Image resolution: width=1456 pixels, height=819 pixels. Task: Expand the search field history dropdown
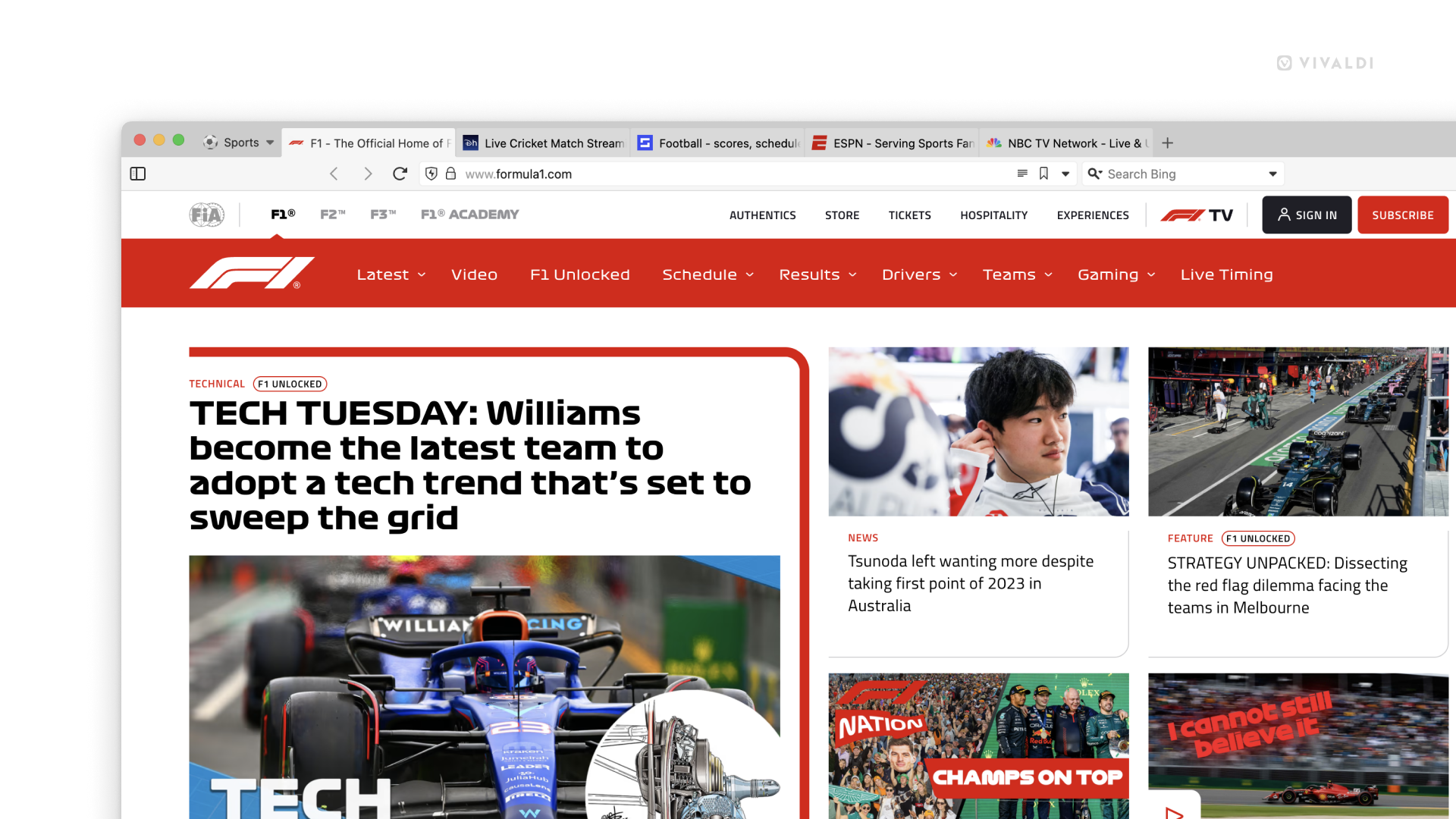coord(1272,174)
